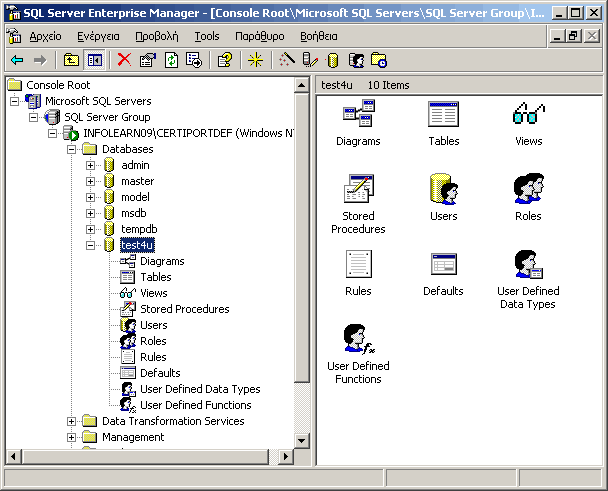Image resolution: width=608 pixels, height=491 pixels.
Task: Select Diagrams under test4u in tree
Action: (x=162, y=261)
